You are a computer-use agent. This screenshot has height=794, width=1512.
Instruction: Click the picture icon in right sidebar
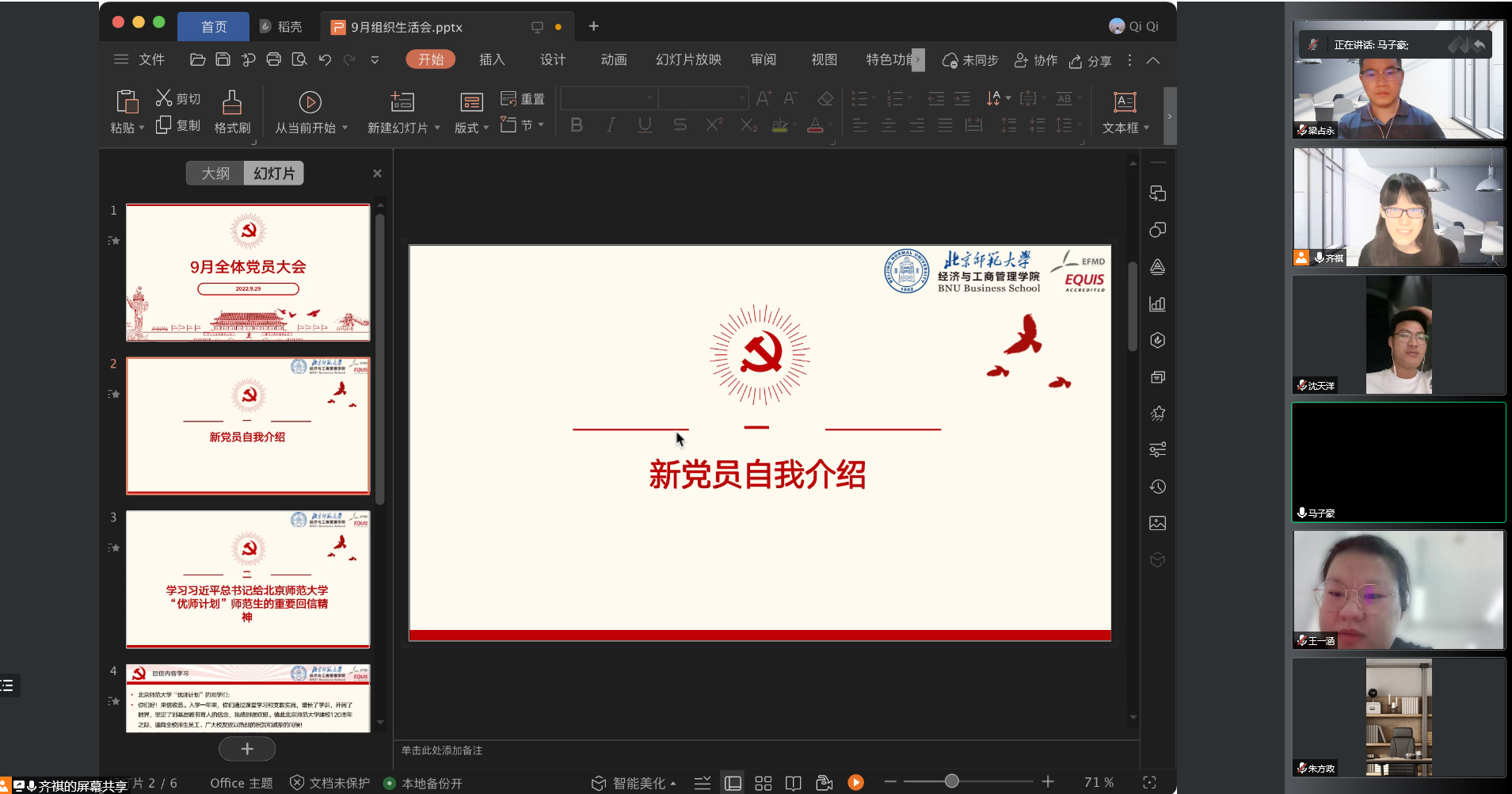(1157, 523)
